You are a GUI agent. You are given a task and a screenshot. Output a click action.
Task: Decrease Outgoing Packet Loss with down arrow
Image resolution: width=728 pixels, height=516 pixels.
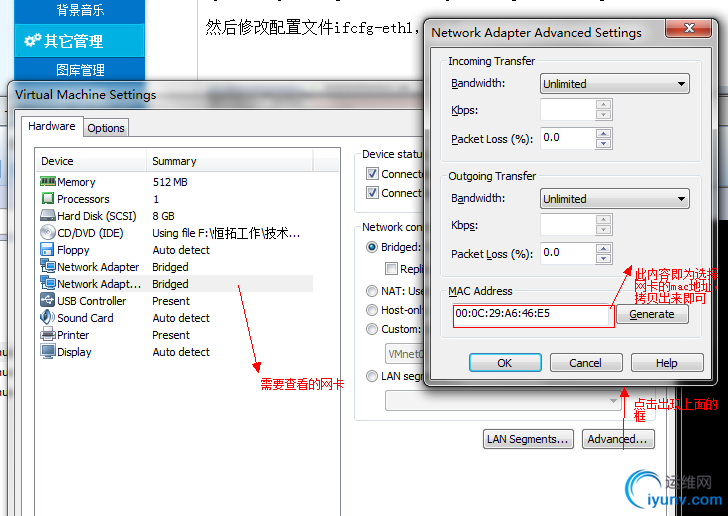pyautogui.click(x=604, y=259)
